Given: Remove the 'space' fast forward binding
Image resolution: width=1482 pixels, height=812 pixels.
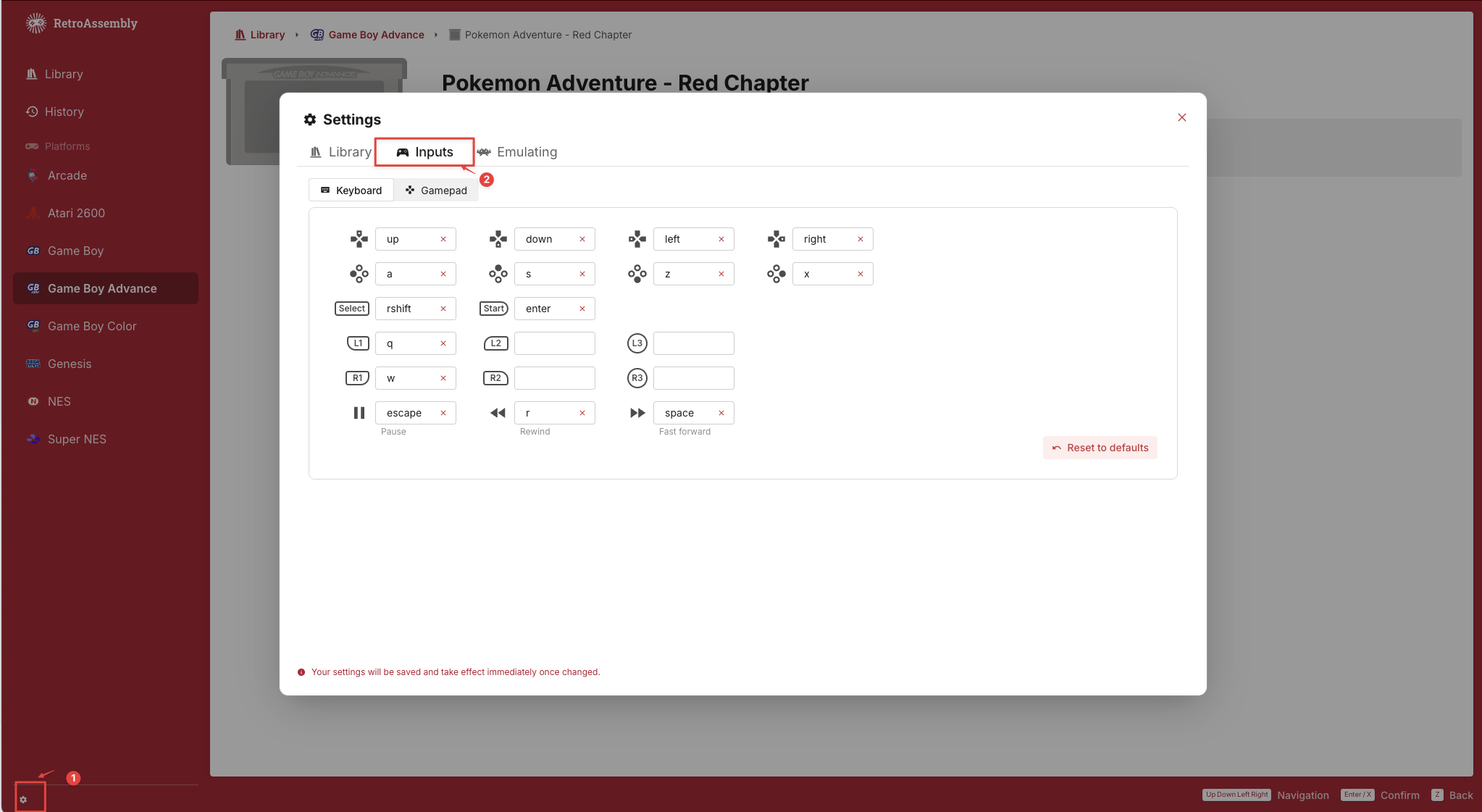Looking at the screenshot, I should (x=721, y=413).
